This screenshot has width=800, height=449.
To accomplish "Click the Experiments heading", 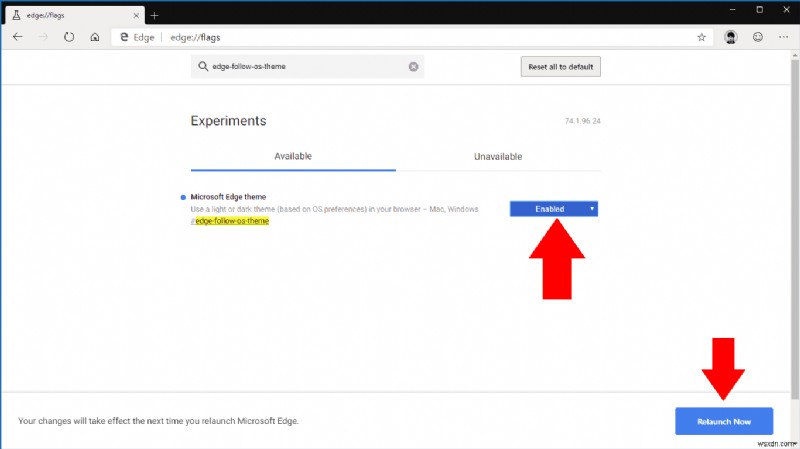I will pos(228,121).
